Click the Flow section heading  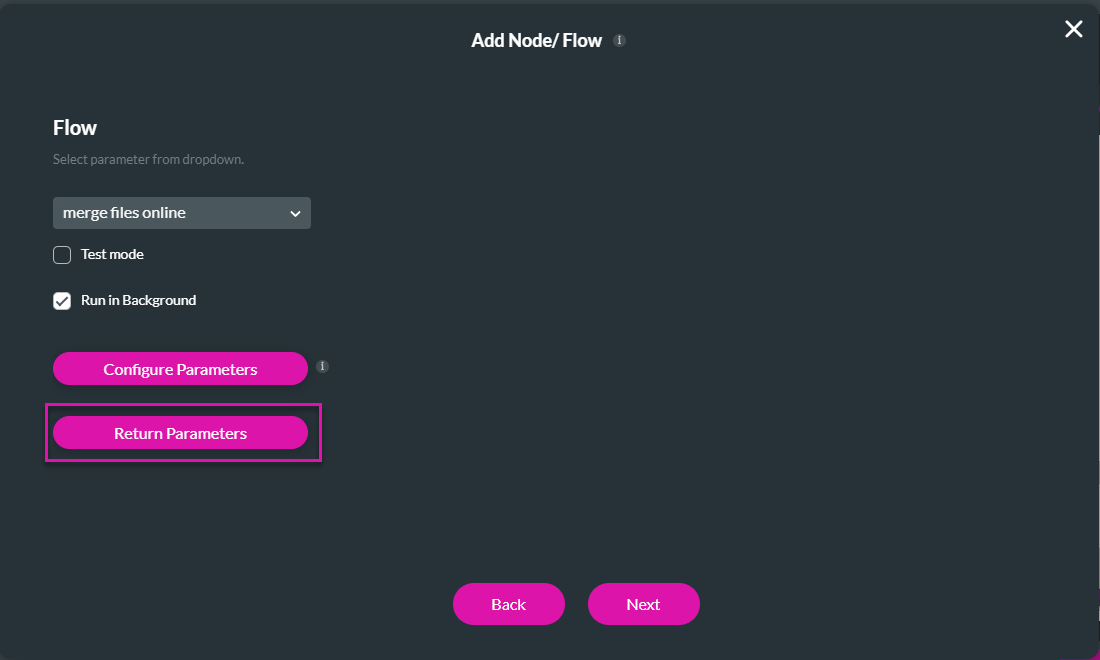[x=74, y=127]
